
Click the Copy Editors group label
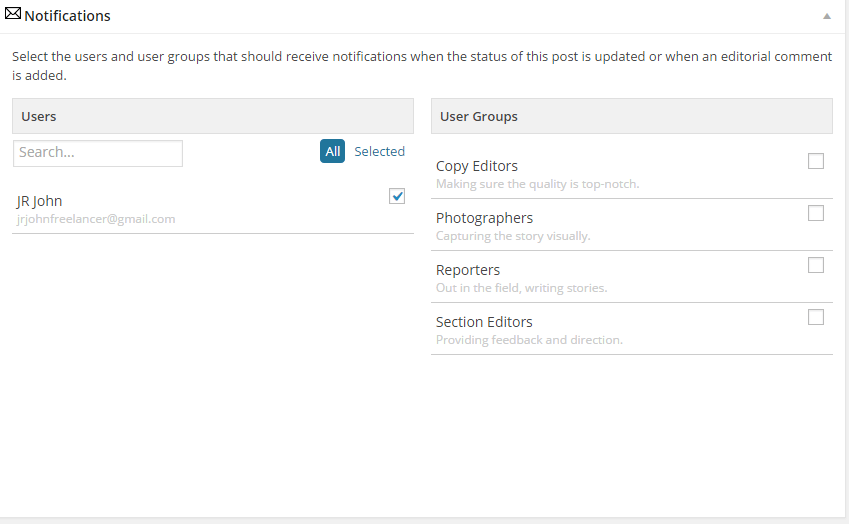coord(477,166)
